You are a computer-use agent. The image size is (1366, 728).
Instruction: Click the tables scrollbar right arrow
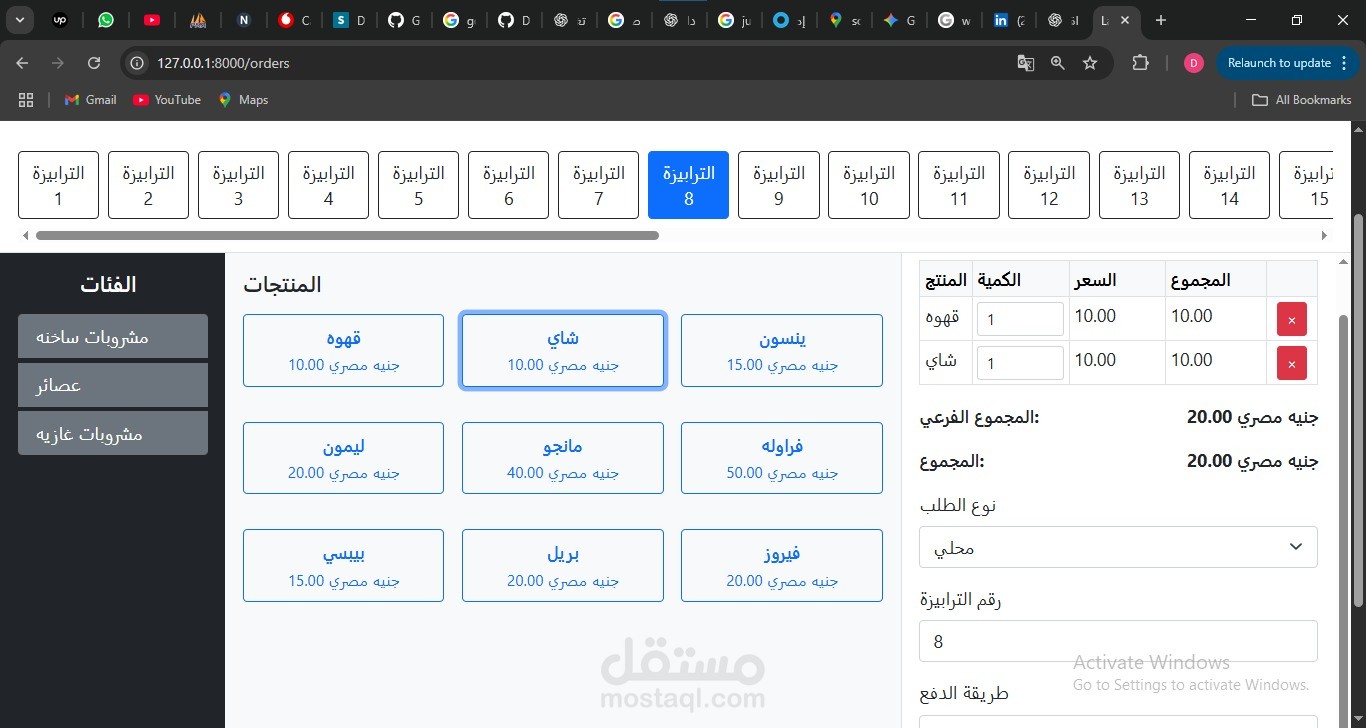(x=1324, y=236)
